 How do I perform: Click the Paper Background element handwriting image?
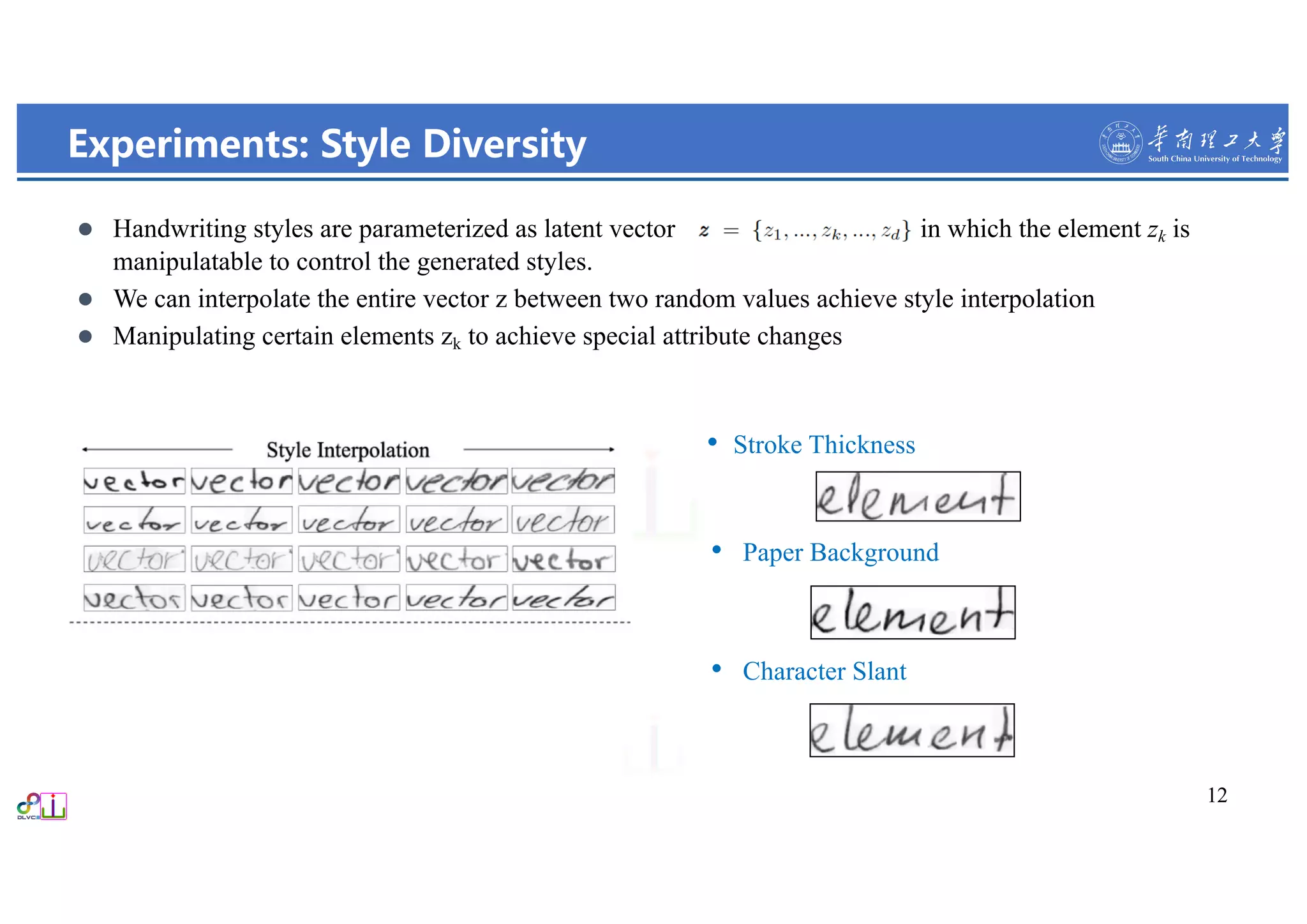(913, 613)
